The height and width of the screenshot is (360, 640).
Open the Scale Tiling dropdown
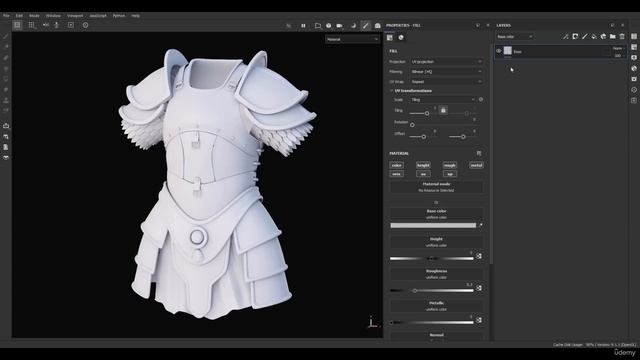(x=443, y=100)
